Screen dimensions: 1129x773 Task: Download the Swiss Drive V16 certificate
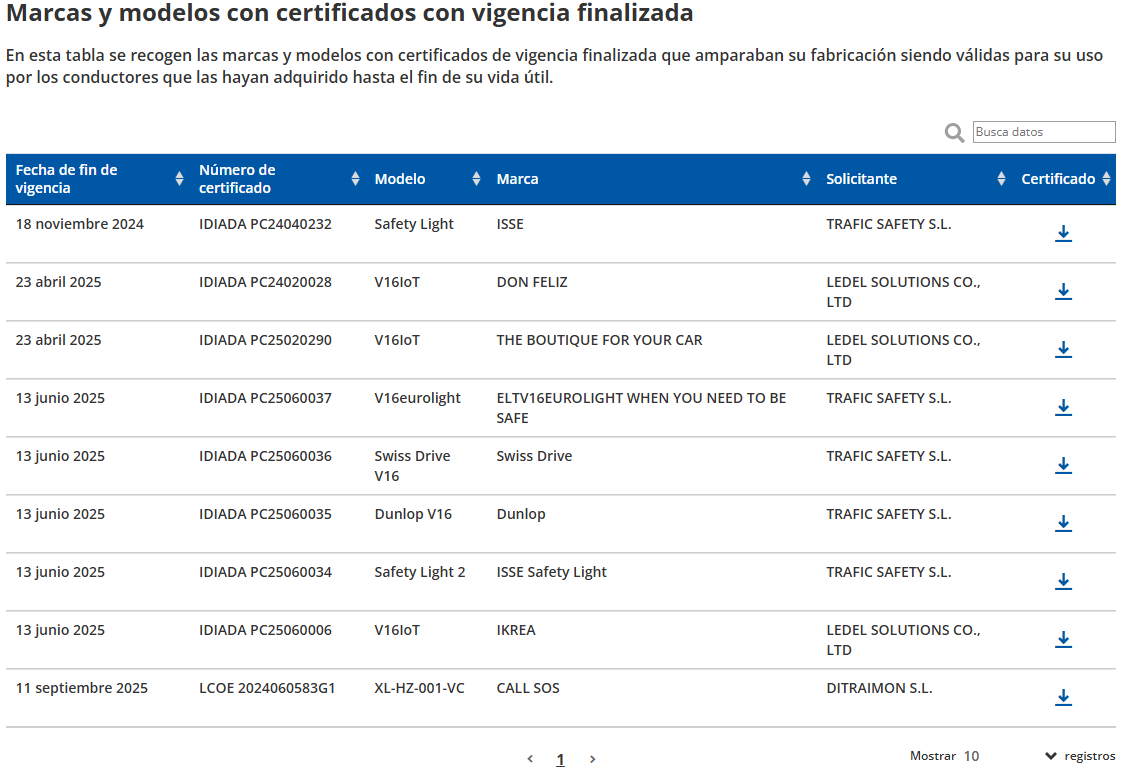click(1063, 465)
